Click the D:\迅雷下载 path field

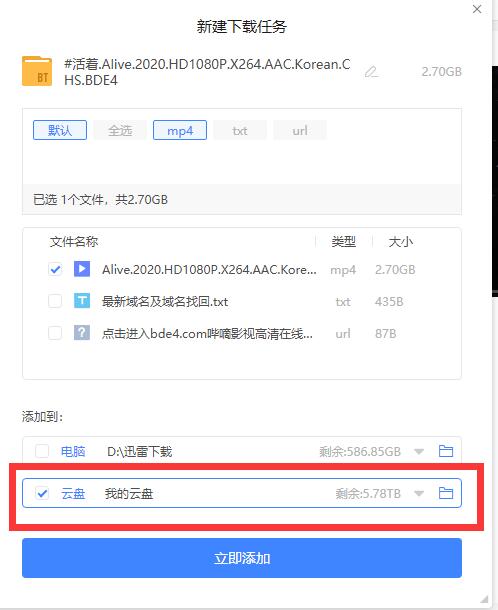tap(140, 451)
